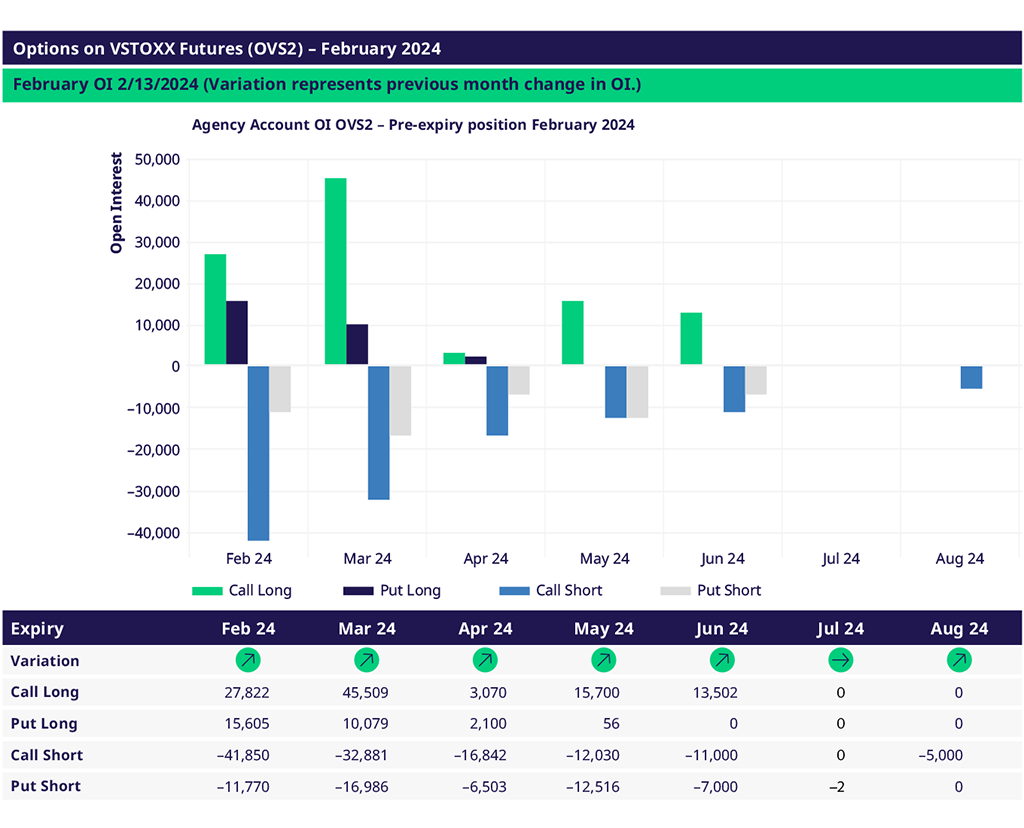The width and height of the screenshot is (1024, 828).
Task: Click the Jun 24 variation arrow icon
Action: coord(722,660)
